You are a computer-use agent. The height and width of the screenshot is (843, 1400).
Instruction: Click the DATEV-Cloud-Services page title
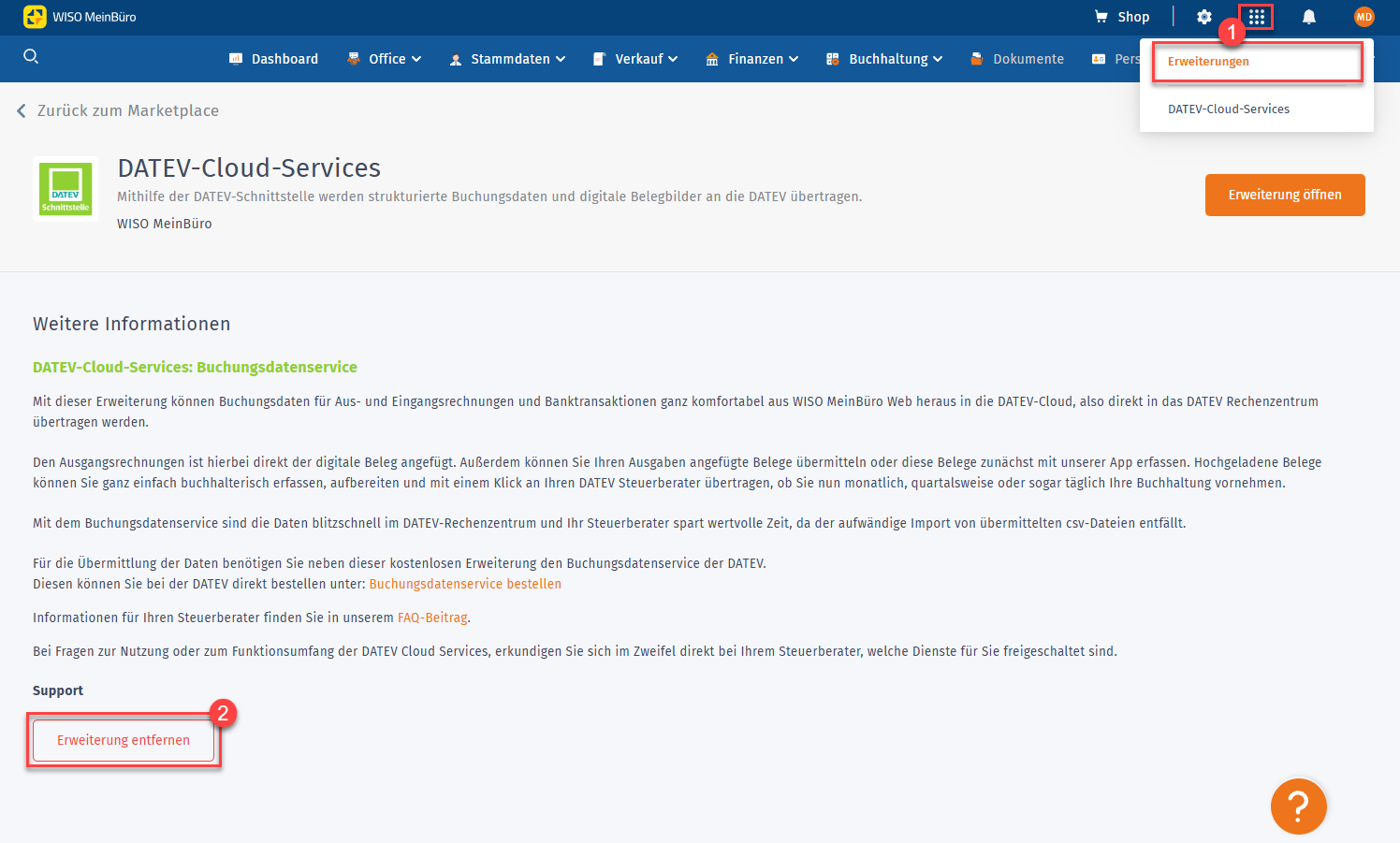(249, 167)
